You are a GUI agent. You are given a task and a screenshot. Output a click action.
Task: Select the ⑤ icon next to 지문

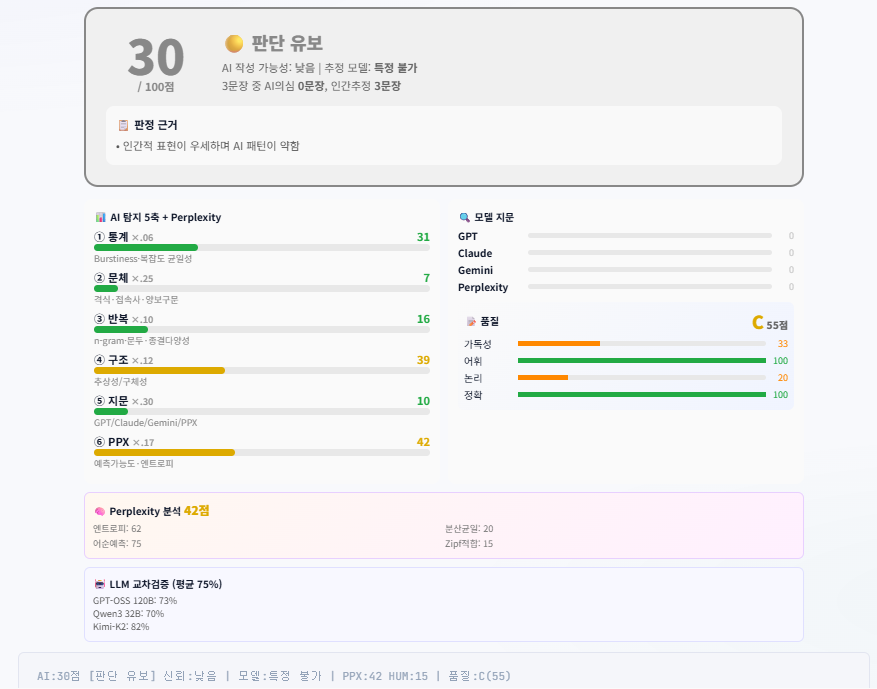click(101, 397)
